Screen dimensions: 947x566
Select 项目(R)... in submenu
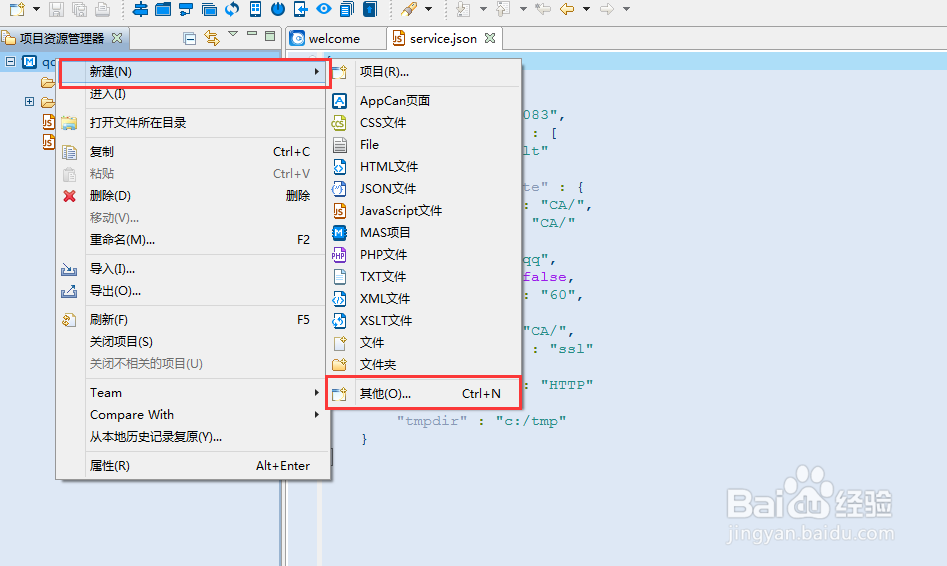(x=425, y=72)
